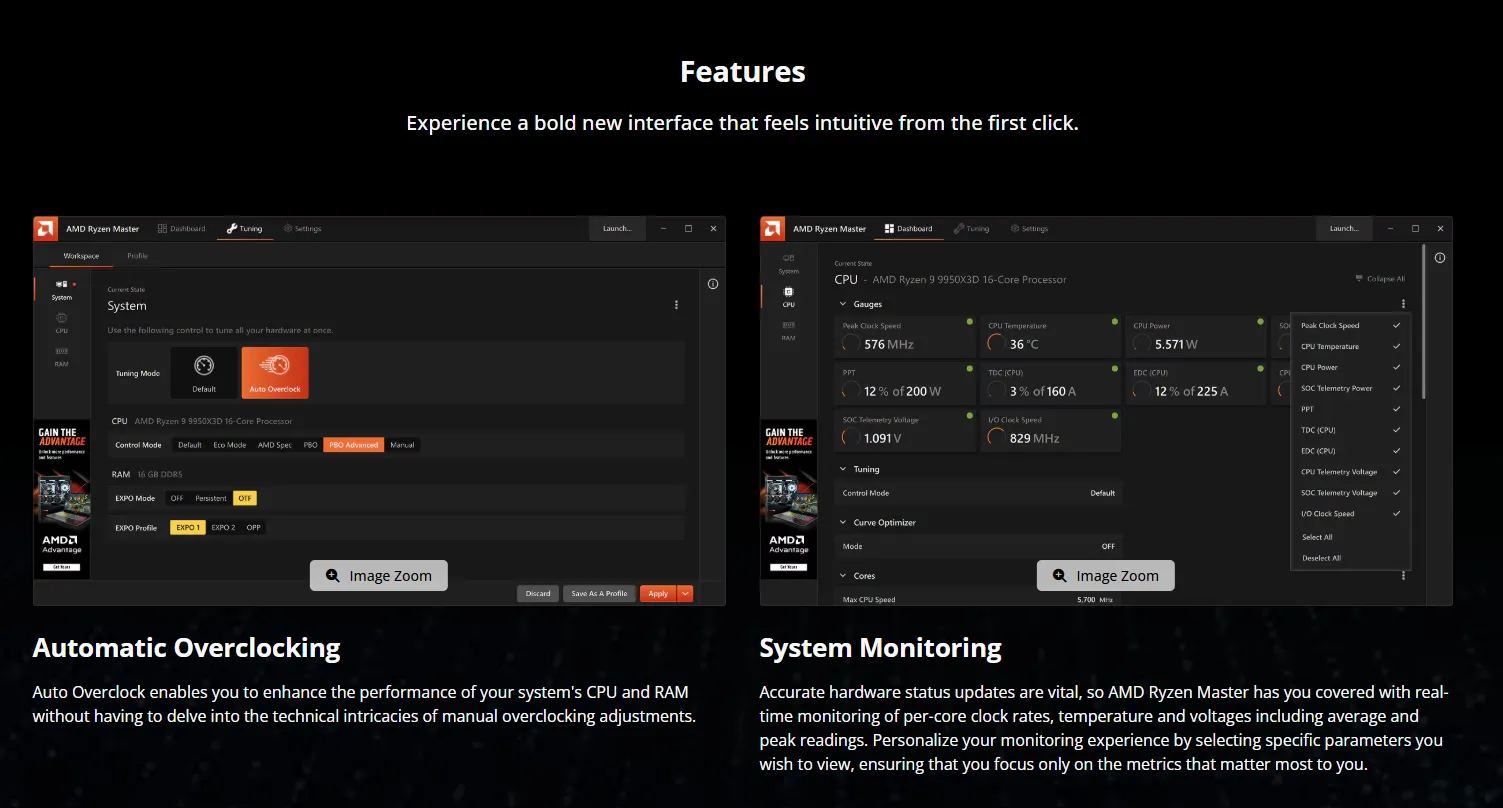The image size is (1503, 808).
Task: Open Settings tab in Tuning window
Action: [x=302, y=229]
